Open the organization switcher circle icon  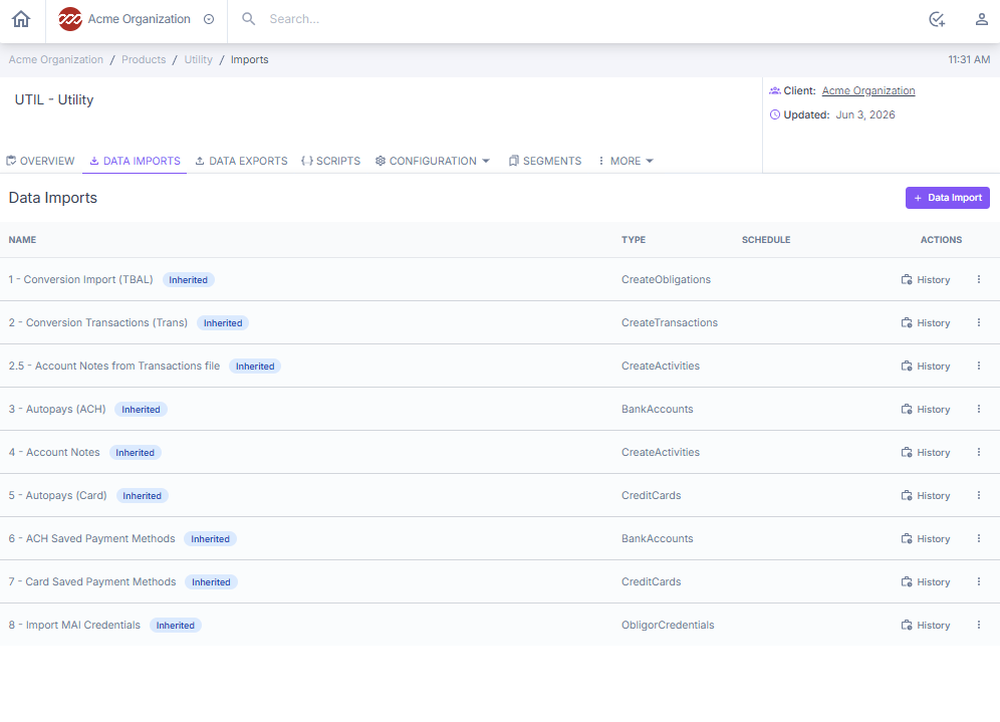209,19
